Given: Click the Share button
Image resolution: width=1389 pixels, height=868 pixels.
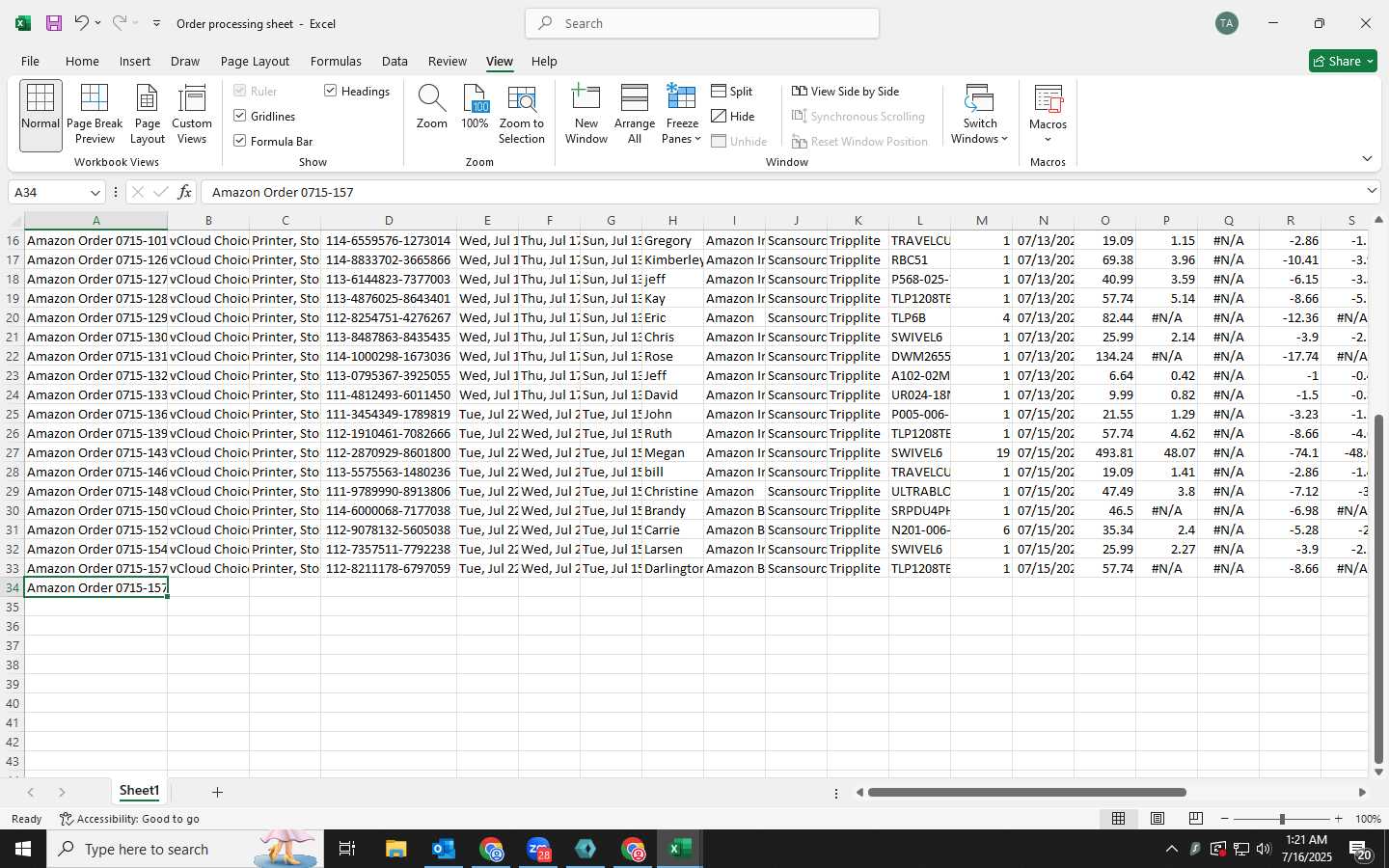Looking at the screenshot, I should pos(1343,61).
